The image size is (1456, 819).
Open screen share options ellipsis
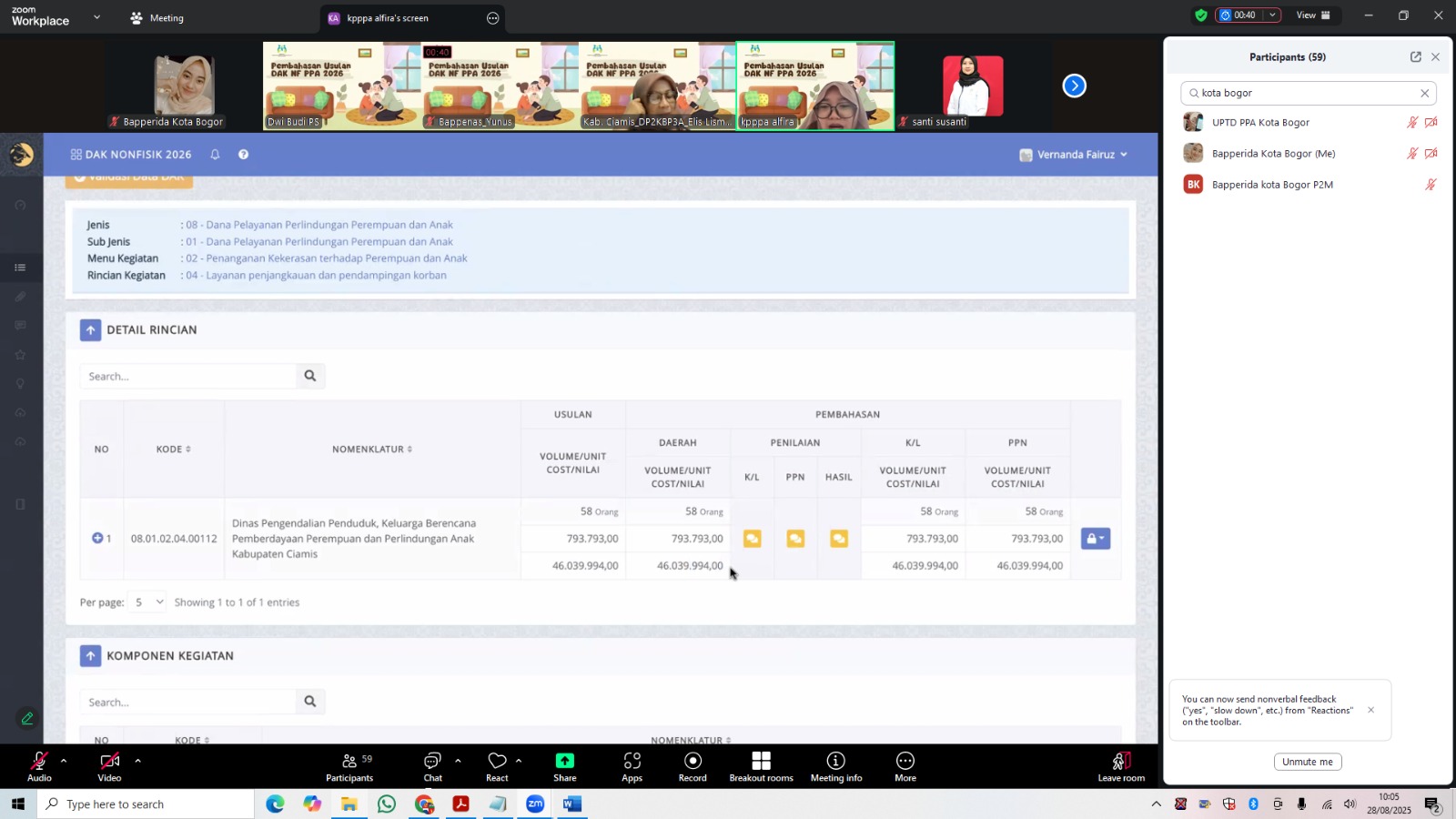[493, 18]
